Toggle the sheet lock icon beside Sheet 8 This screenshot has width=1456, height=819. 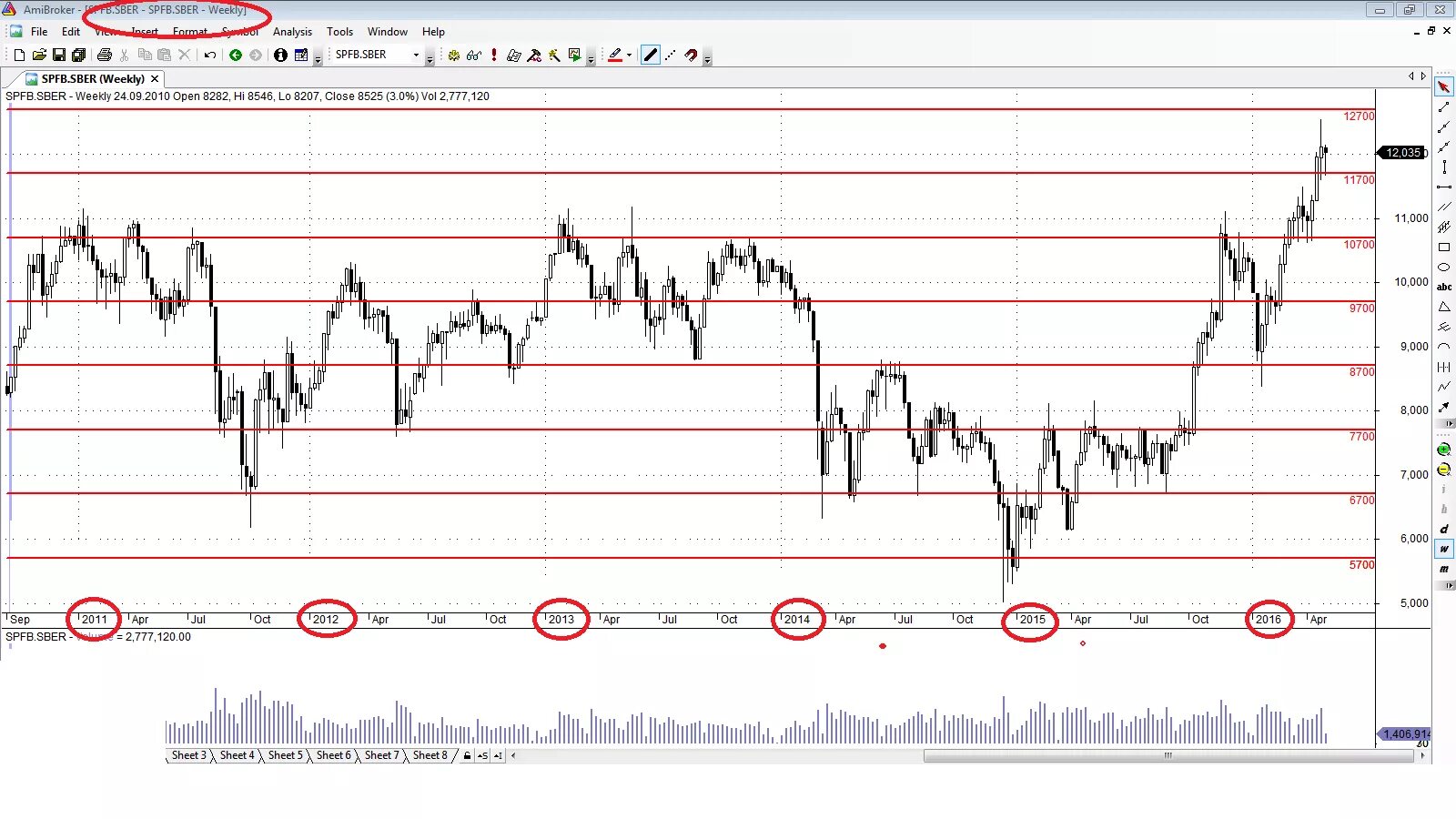467,756
